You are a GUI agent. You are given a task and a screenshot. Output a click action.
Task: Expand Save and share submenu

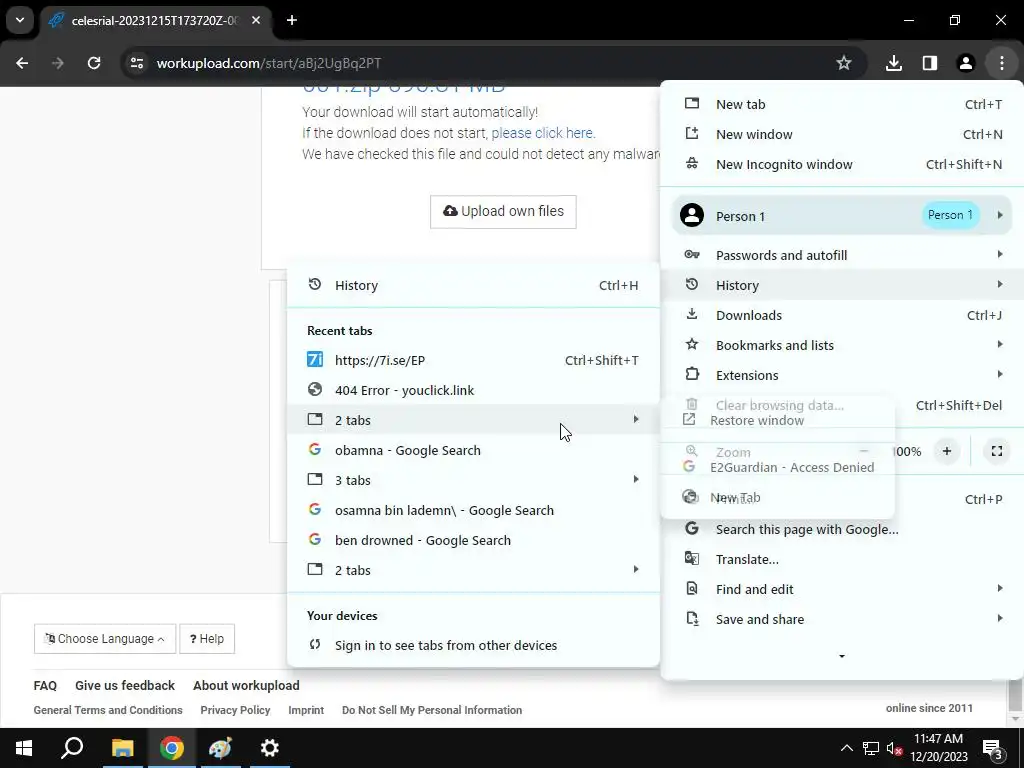[x=842, y=620]
